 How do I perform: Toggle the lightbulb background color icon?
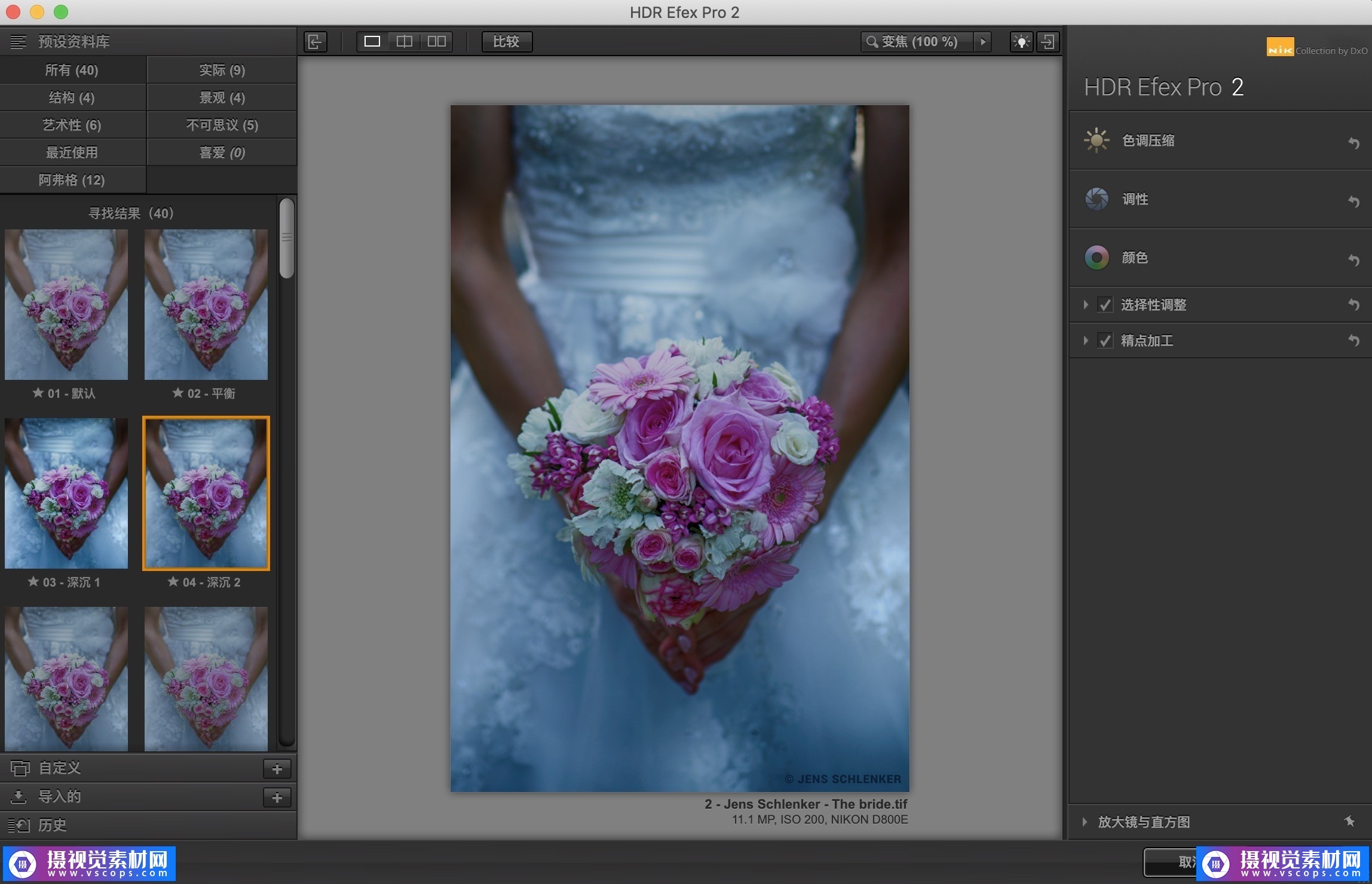(x=1021, y=42)
